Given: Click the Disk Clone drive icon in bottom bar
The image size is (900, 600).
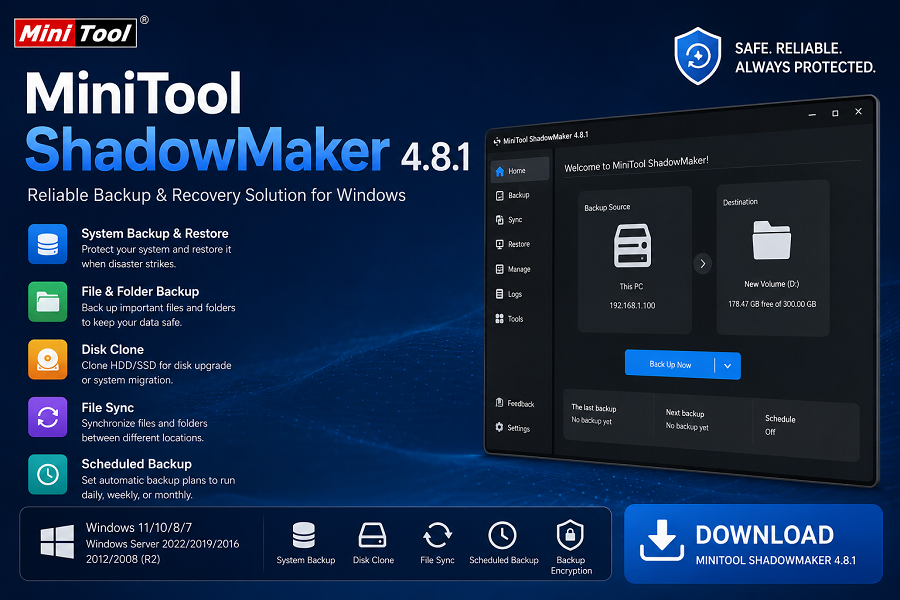Looking at the screenshot, I should [x=373, y=535].
